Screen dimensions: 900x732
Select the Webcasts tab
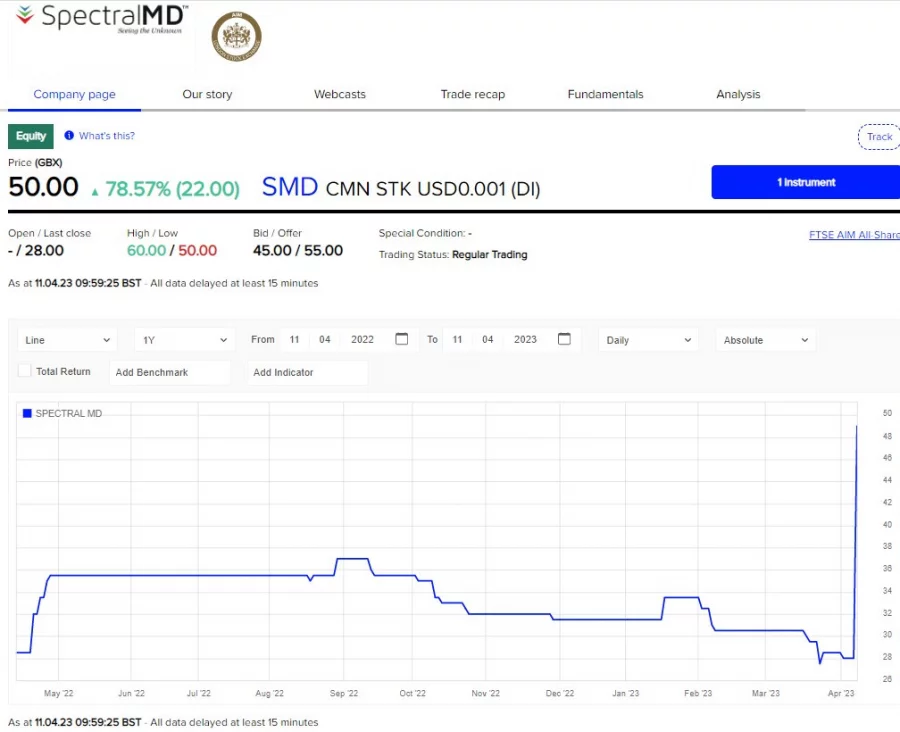339,94
